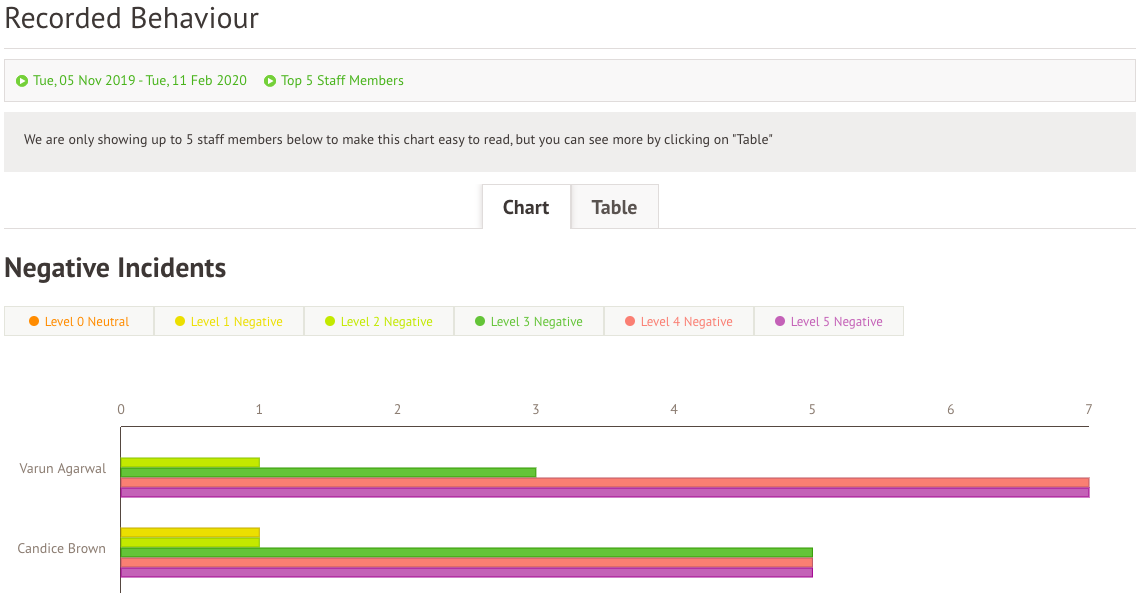Click the yellow Level 1 Negative dot
The width and height of the screenshot is (1141, 593).
click(180, 321)
